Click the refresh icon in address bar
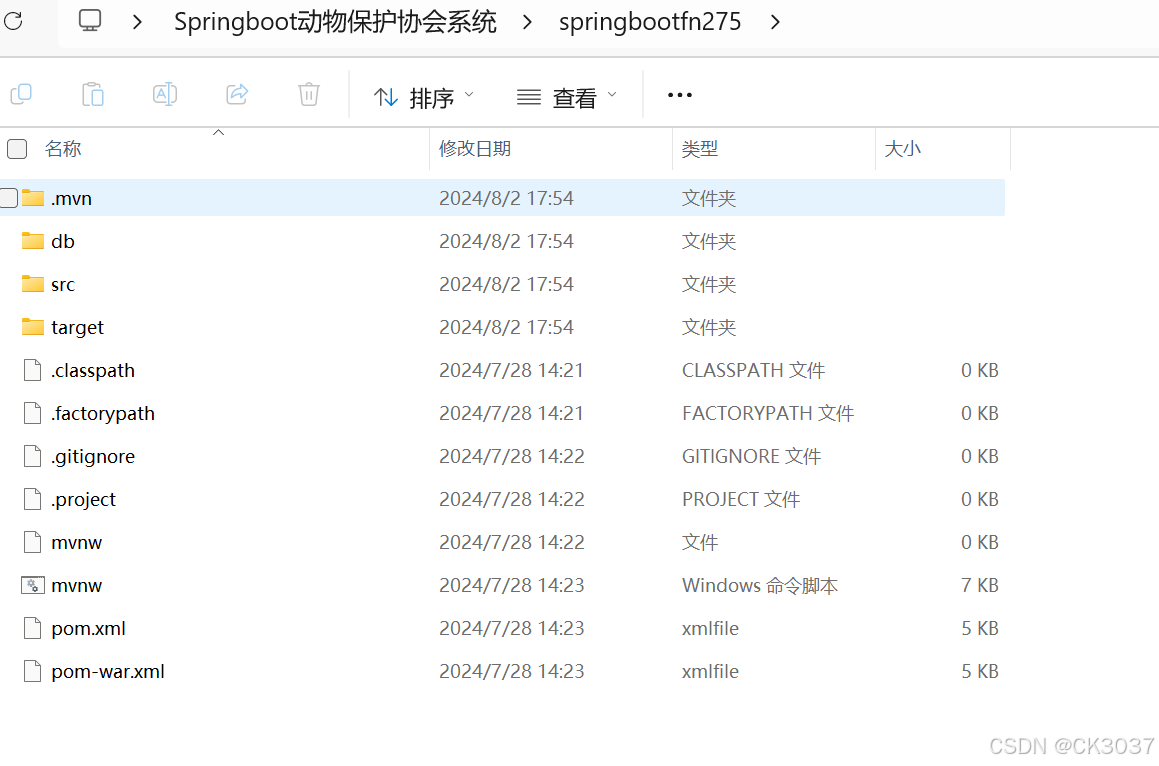The image size is (1159, 766). (13, 21)
